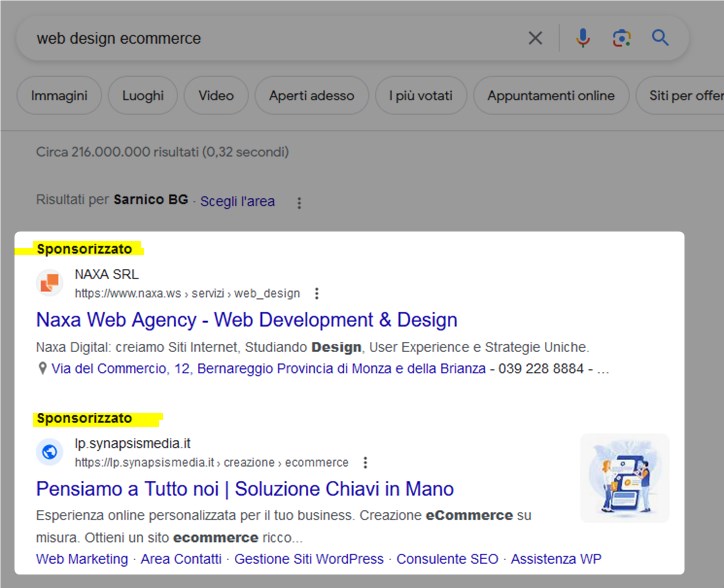Click the phone number 039 228 8884
Viewport: 724px width, 588px height.
[x=541, y=369]
